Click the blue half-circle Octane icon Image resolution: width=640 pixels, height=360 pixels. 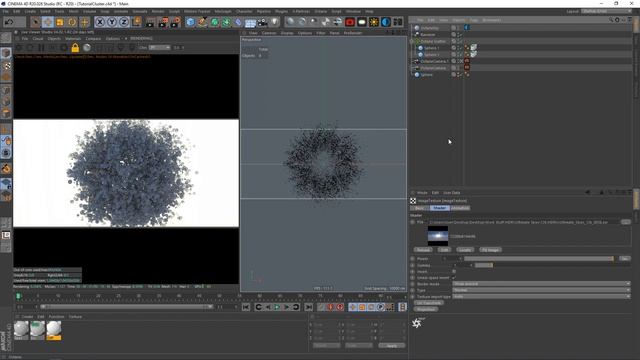pyautogui.click(x=386, y=22)
